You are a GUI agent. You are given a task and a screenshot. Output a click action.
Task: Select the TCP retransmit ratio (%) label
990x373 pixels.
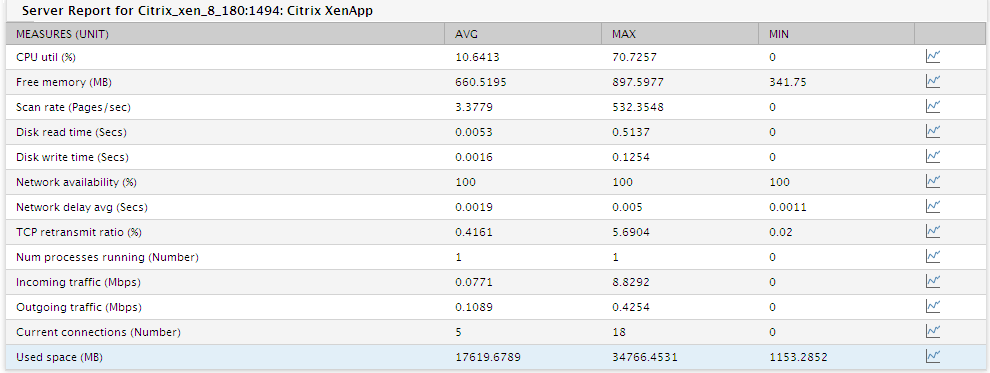tap(79, 232)
